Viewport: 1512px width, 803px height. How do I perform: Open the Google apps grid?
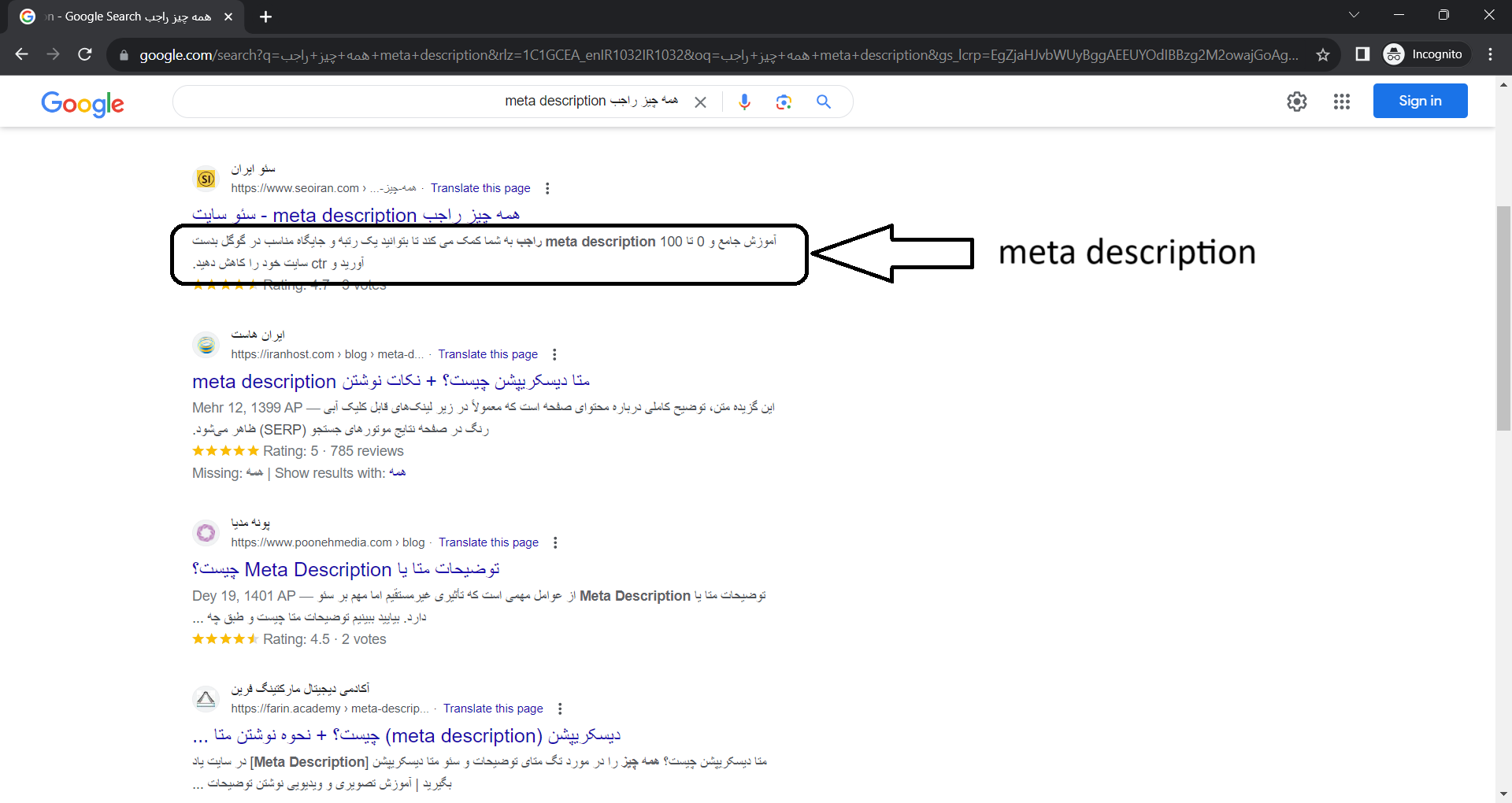1342,102
